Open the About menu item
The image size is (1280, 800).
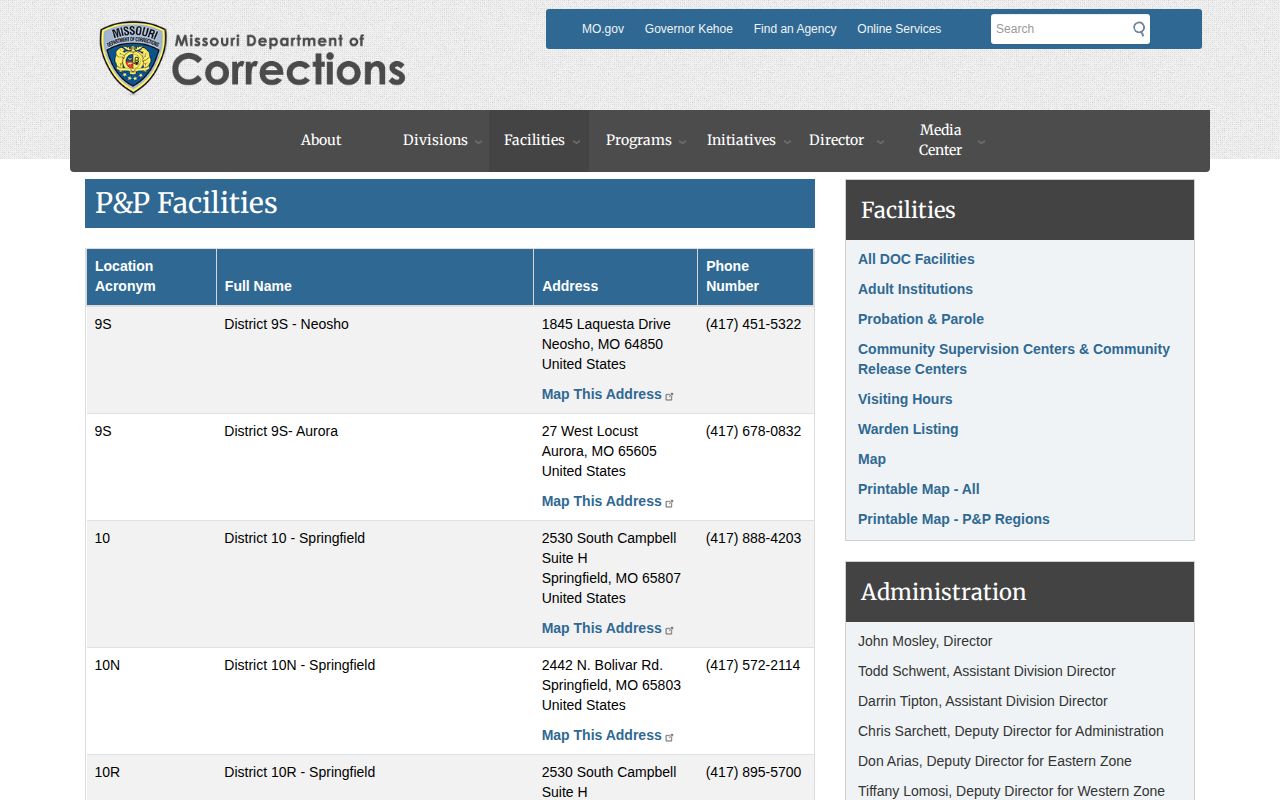coord(321,140)
